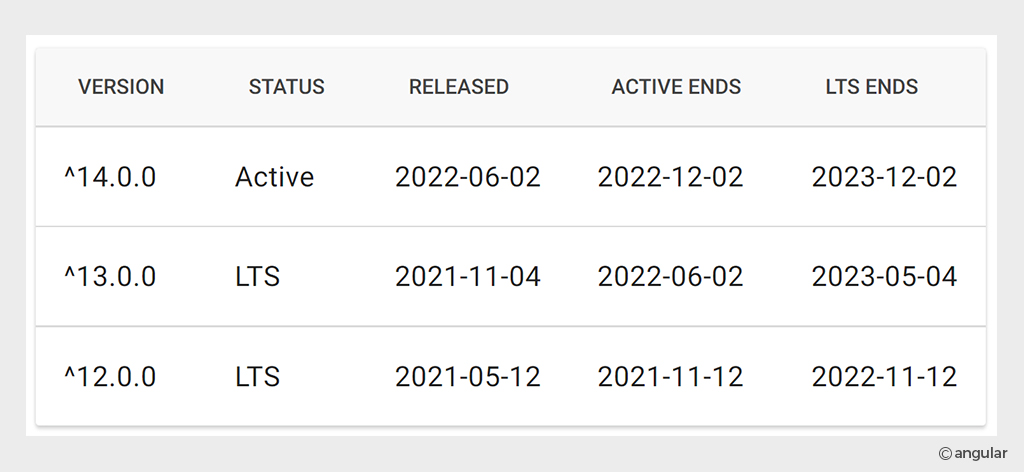
Task: Click the LTS ENDS column header
Action: tap(872, 87)
